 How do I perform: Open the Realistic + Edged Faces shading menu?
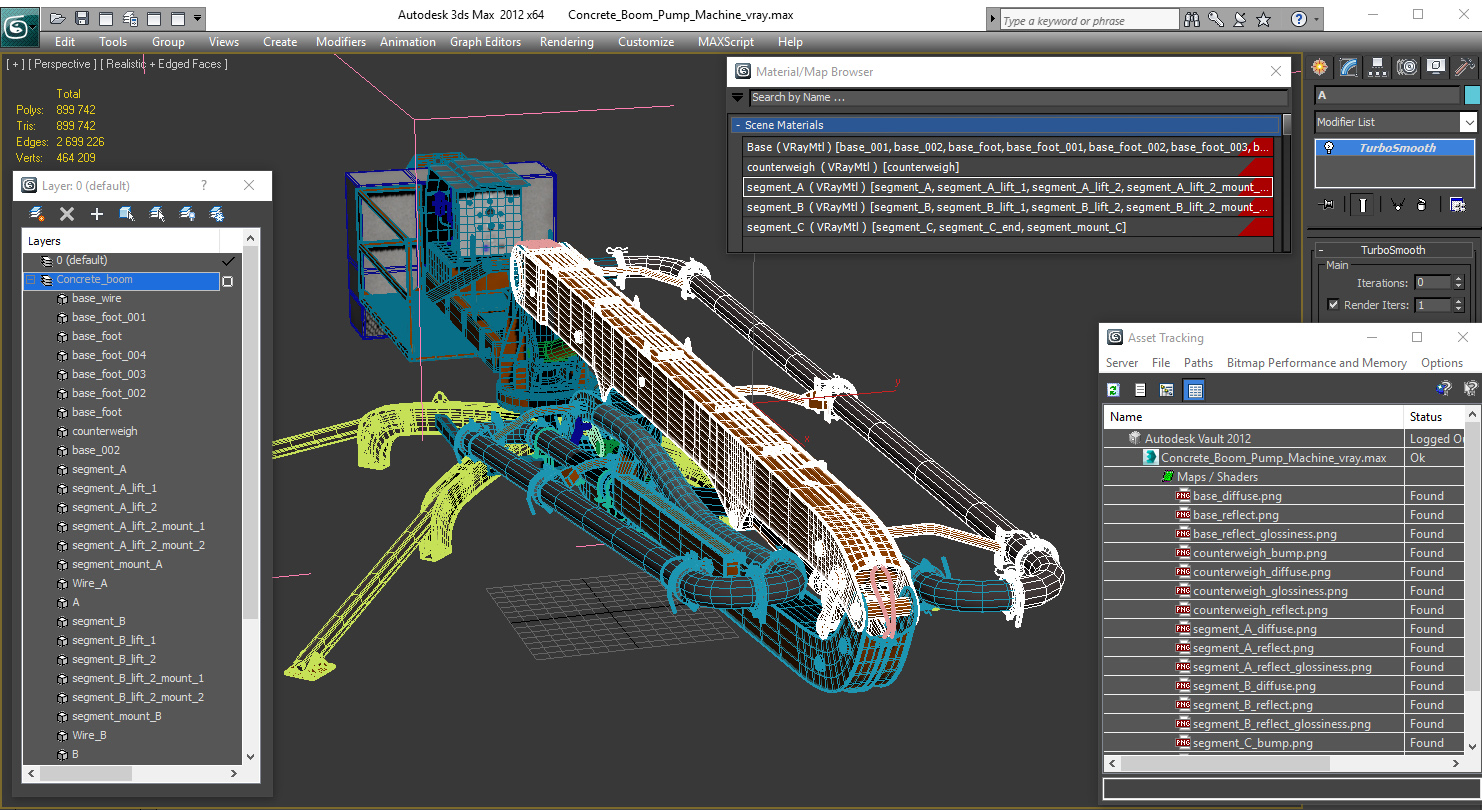[165, 64]
